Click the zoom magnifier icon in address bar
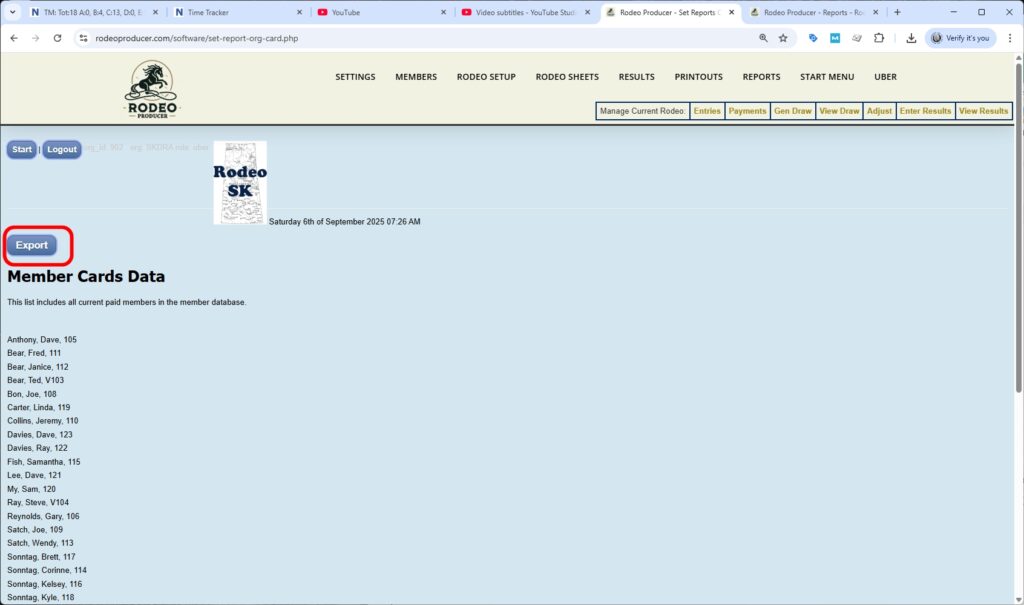1024x605 pixels. 763,38
